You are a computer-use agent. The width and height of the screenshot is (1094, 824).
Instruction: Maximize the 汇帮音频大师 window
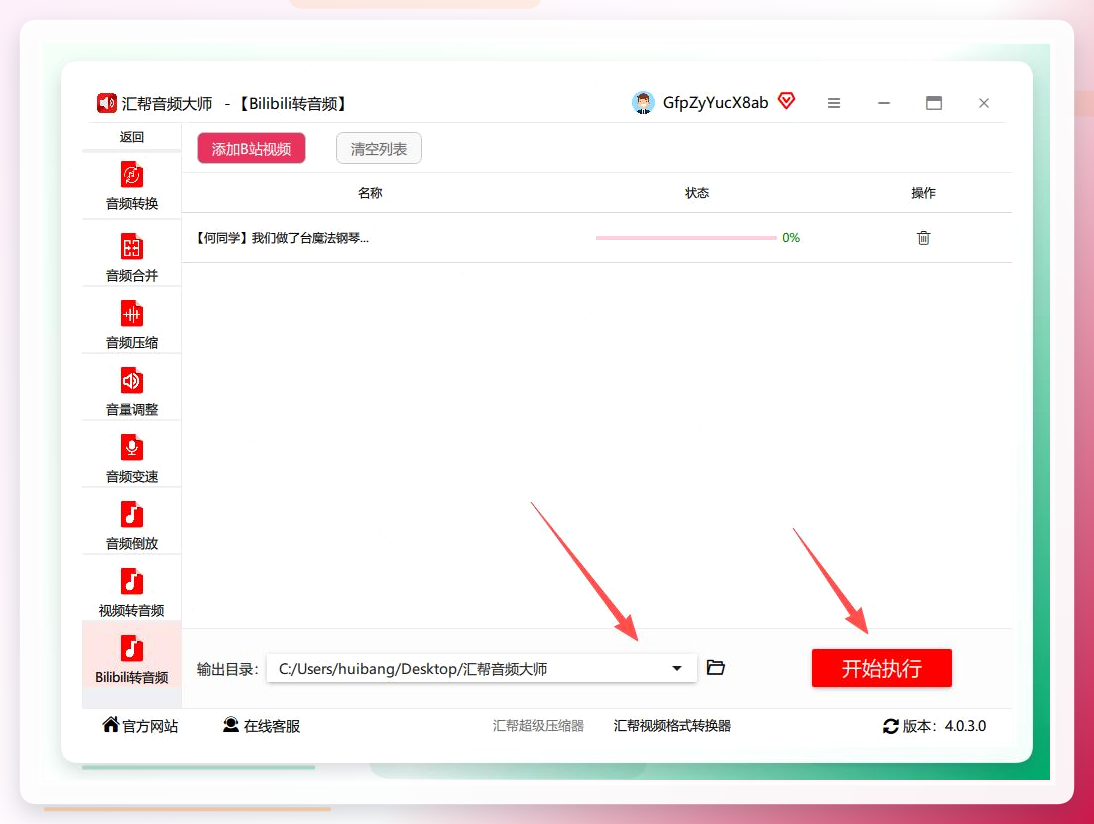pos(934,103)
